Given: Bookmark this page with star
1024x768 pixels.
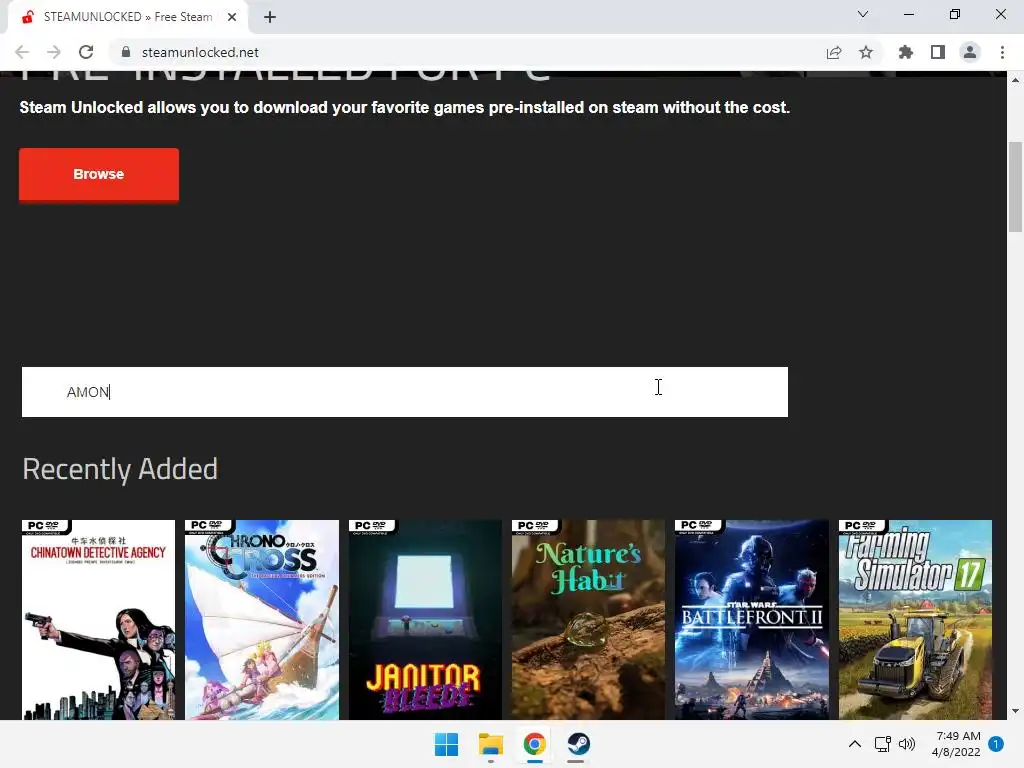Looking at the screenshot, I should [866, 52].
